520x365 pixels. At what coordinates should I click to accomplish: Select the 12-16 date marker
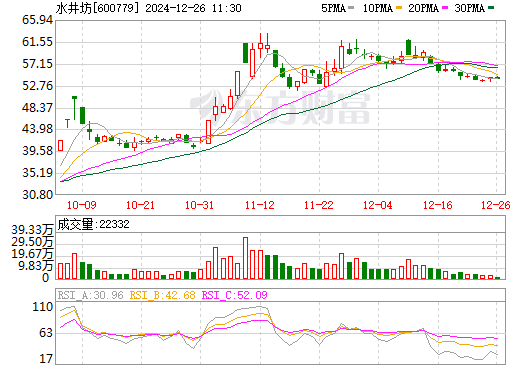[438, 205]
